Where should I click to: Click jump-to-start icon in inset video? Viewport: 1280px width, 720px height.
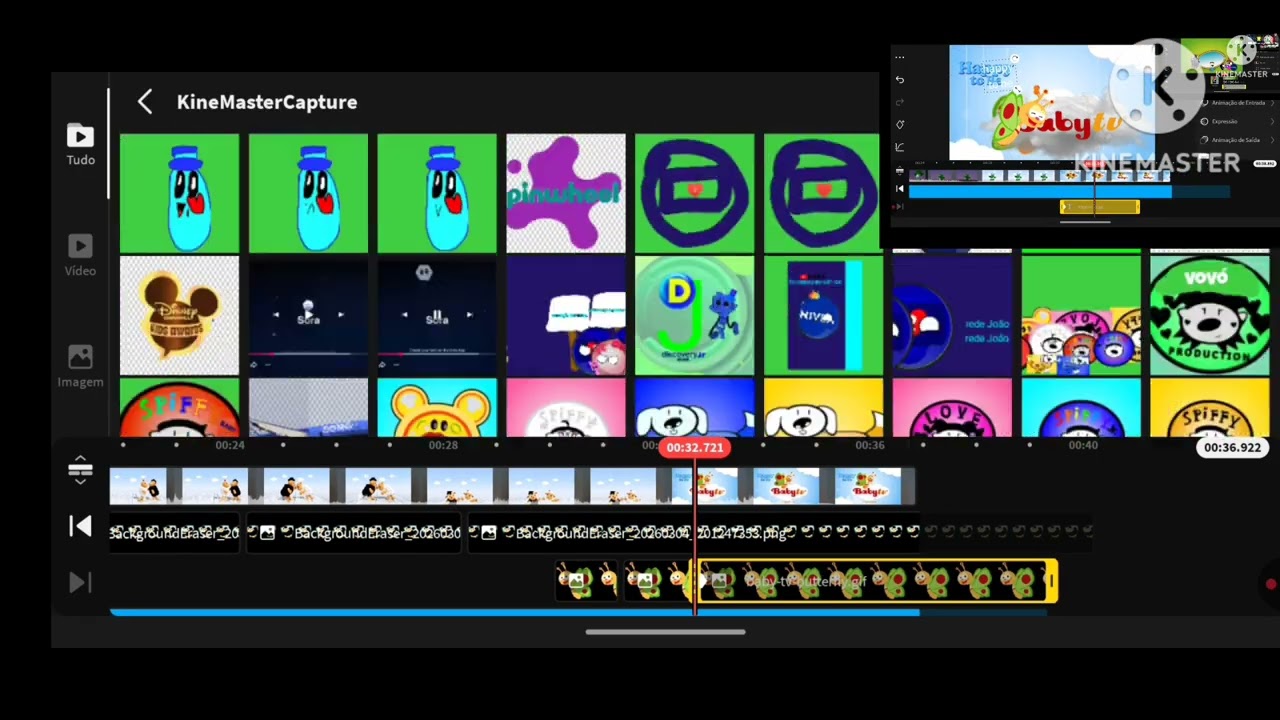pyautogui.click(x=899, y=188)
